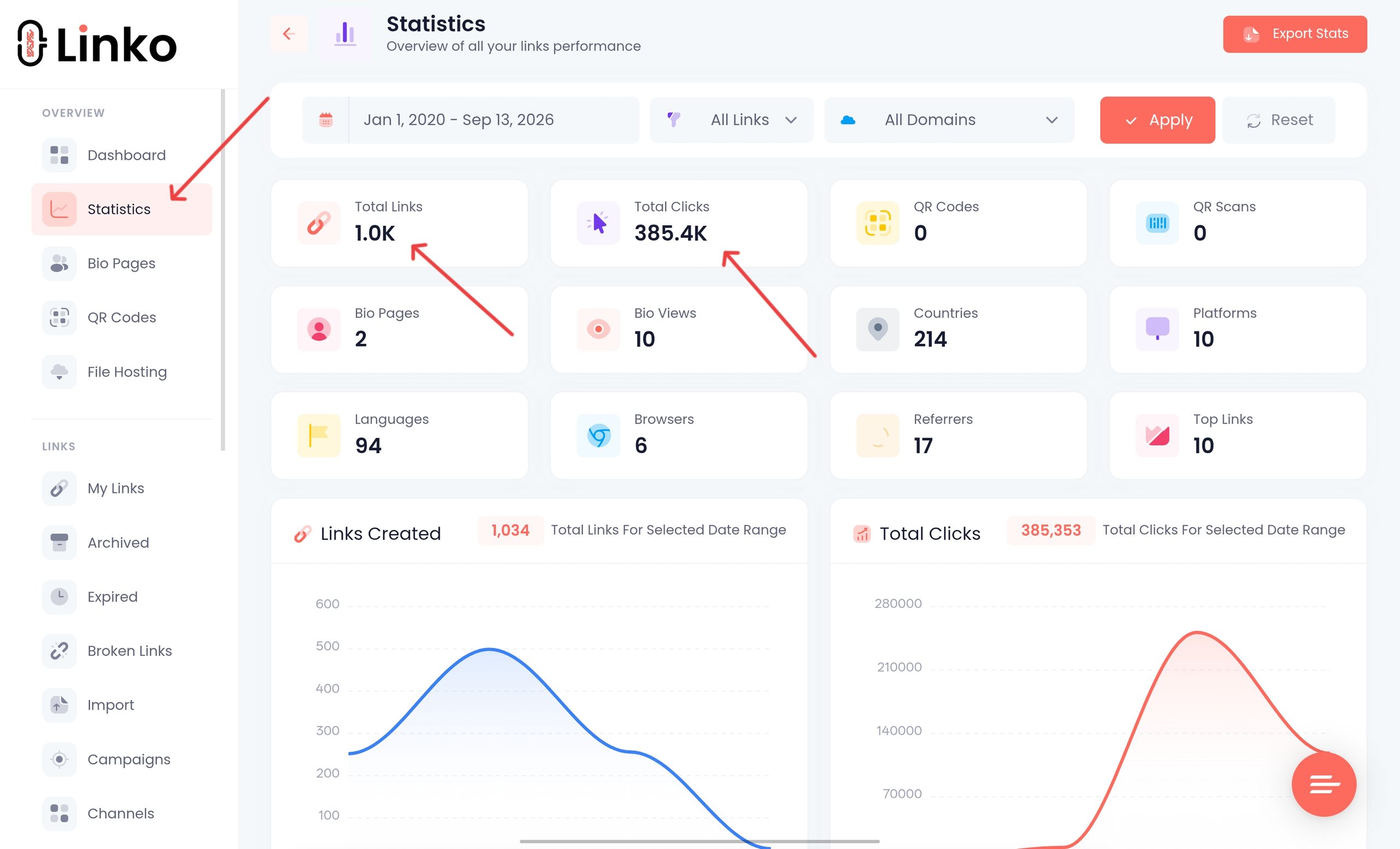Image resolution: width=1400 pixels, height=849 pixels.
Task: Open the All Domains dropdown
Action: [949, 120]
